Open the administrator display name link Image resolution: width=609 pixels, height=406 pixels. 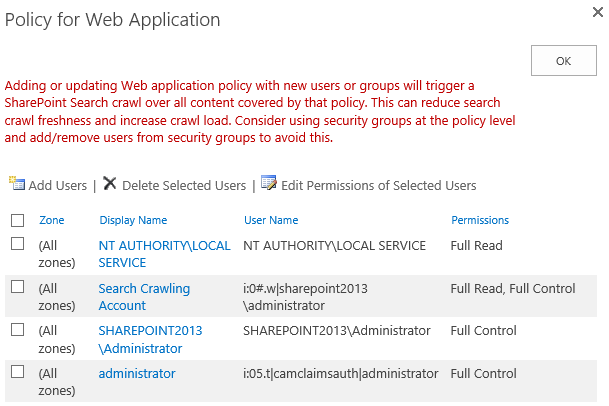click(x=137, y=373)
